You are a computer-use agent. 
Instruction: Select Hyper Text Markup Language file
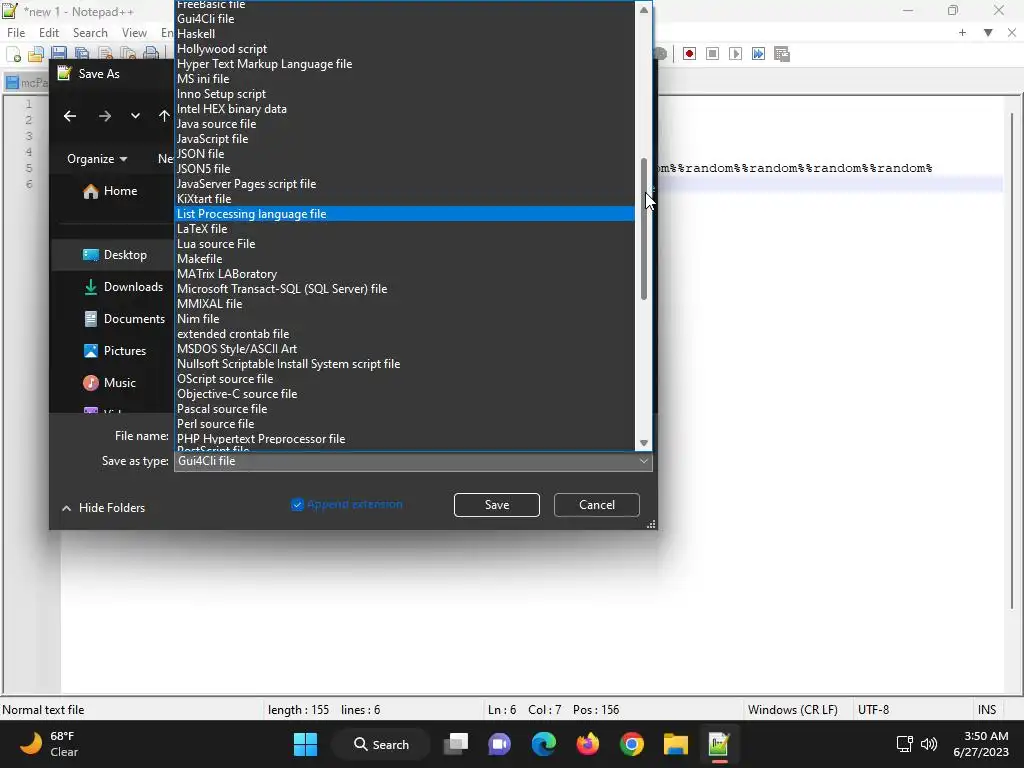pos(405,63)
